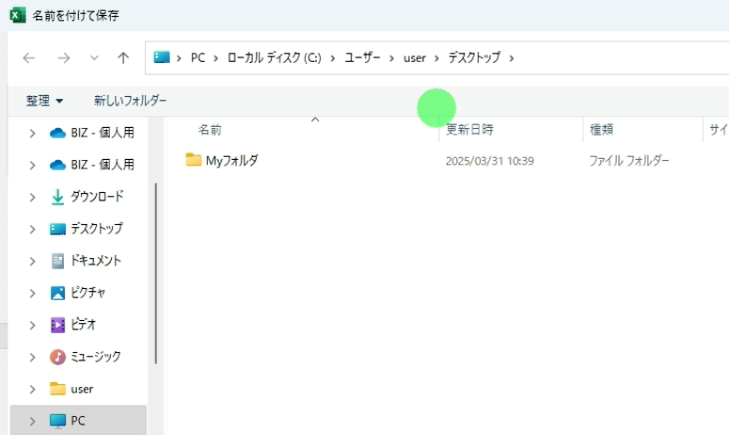Expand ダウンロード tree node
729x435 pixels.
click(32, 198)
